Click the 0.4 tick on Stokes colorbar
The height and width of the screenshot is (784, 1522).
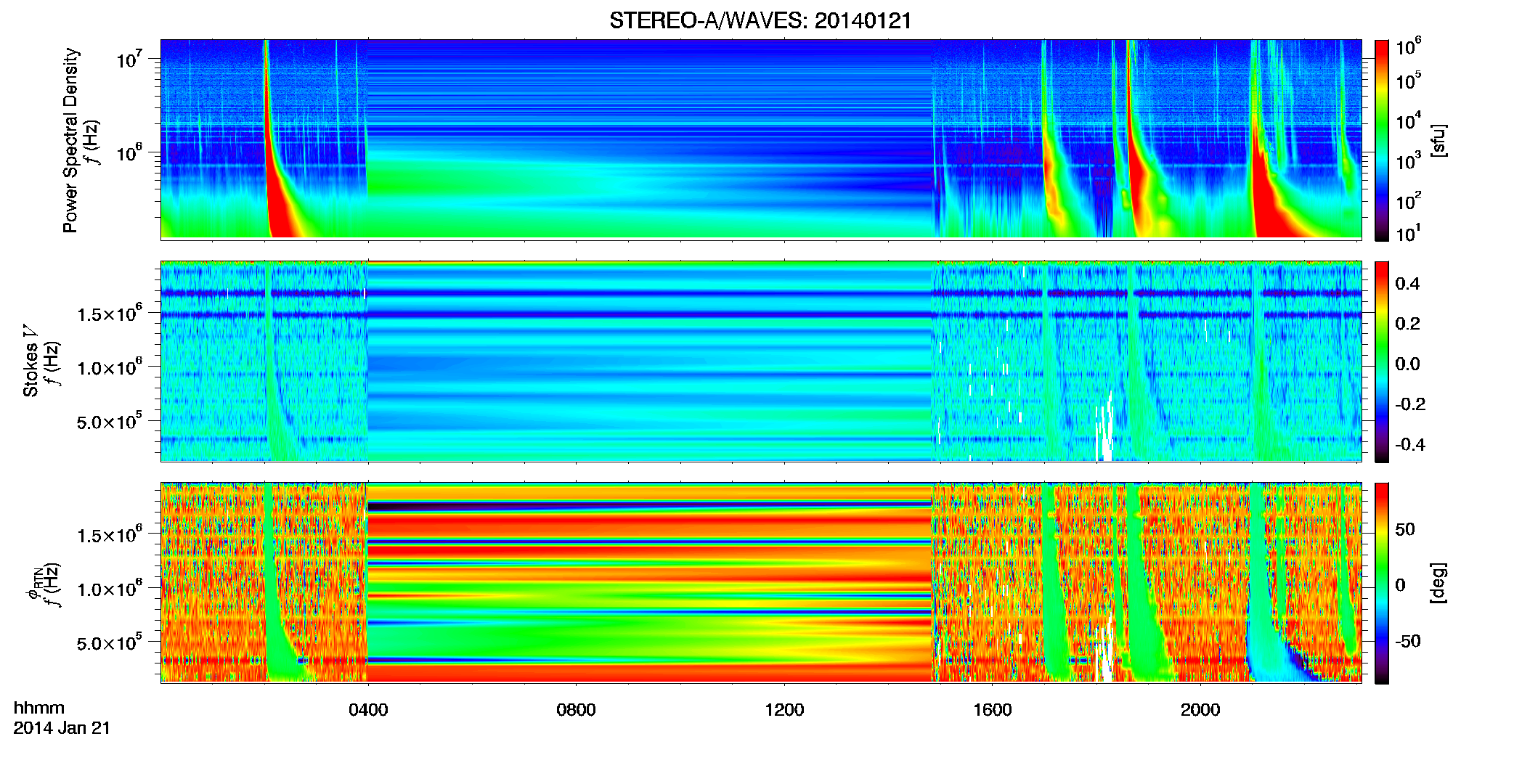point(1407,284)
